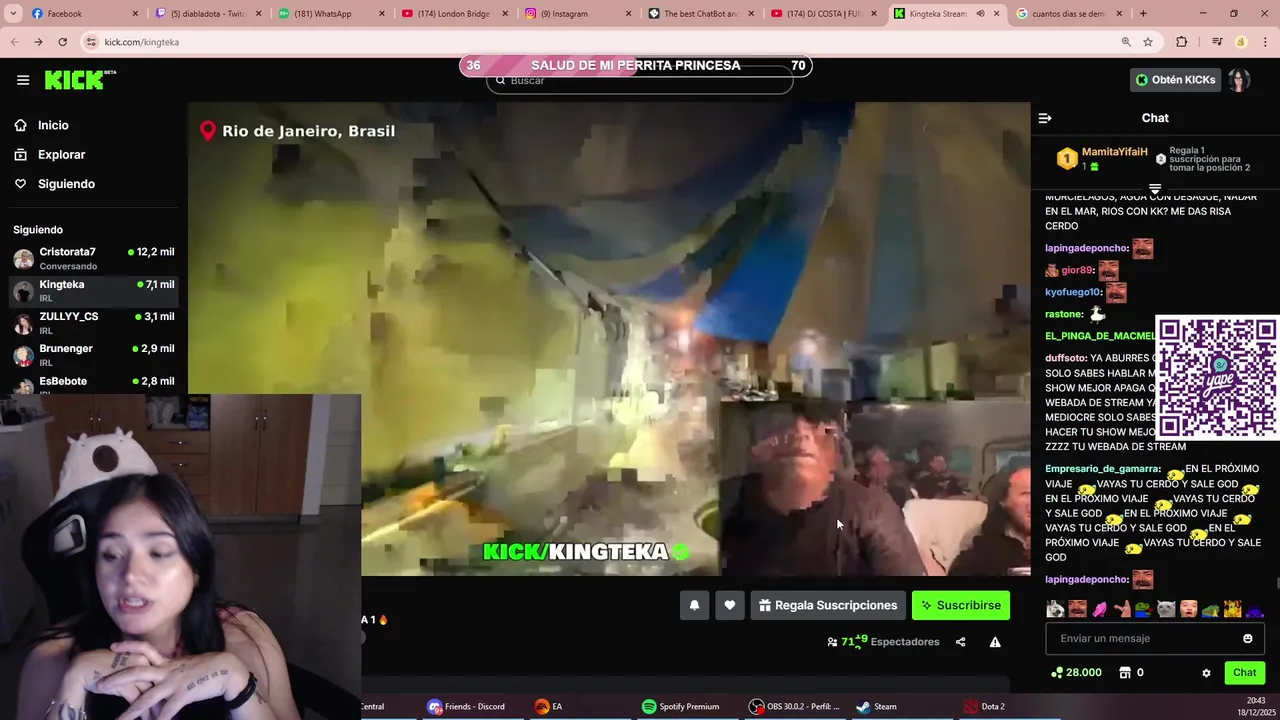Click MamitaYifaiH top gifter name
The height and width of the screenshot is (720, 1280).
tap(1114, 152)
